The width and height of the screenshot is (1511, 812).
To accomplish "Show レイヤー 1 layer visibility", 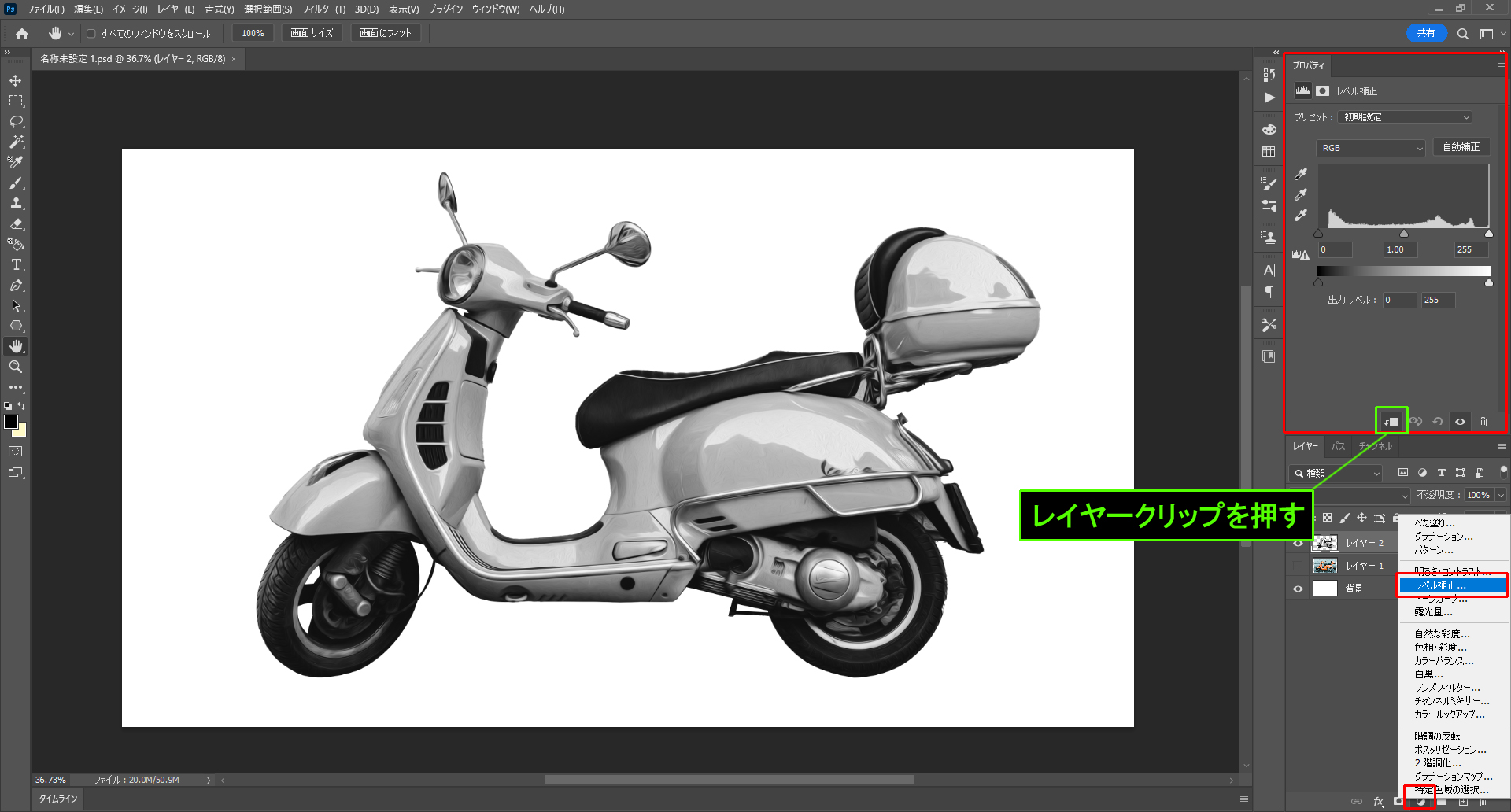I will (1298, 566).
